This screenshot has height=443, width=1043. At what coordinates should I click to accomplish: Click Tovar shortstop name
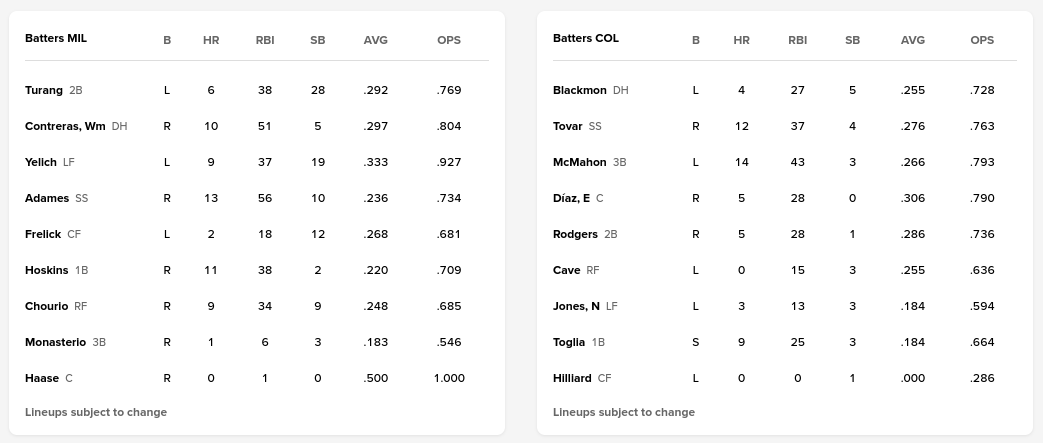567,126
